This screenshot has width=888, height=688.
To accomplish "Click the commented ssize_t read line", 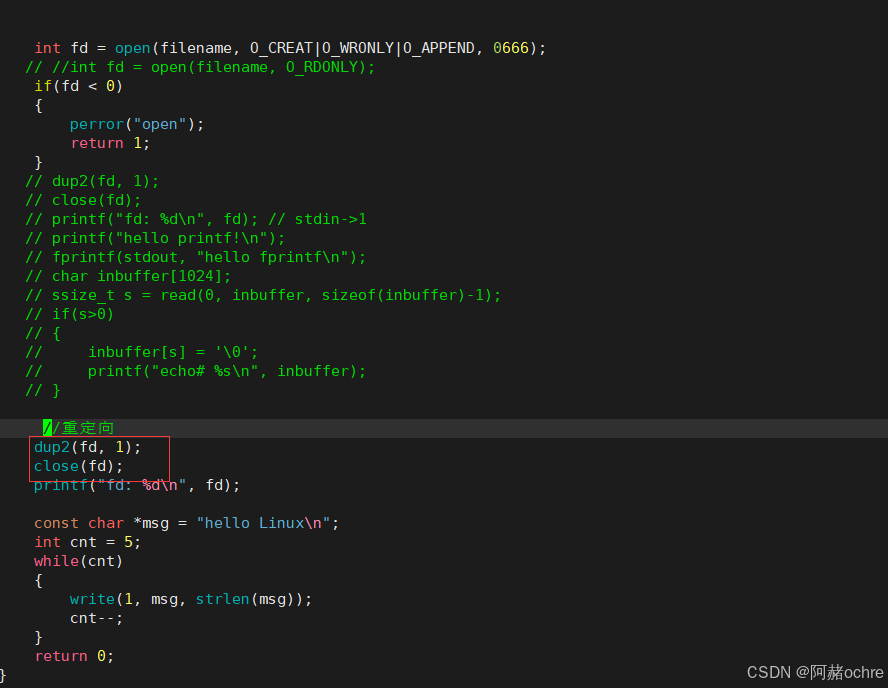I will coord(263,295).
